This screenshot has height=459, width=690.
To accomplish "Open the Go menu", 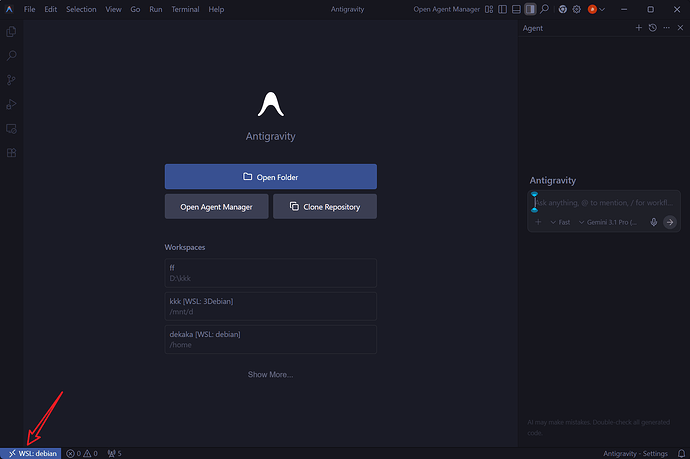I will click(x=135, y=9).
